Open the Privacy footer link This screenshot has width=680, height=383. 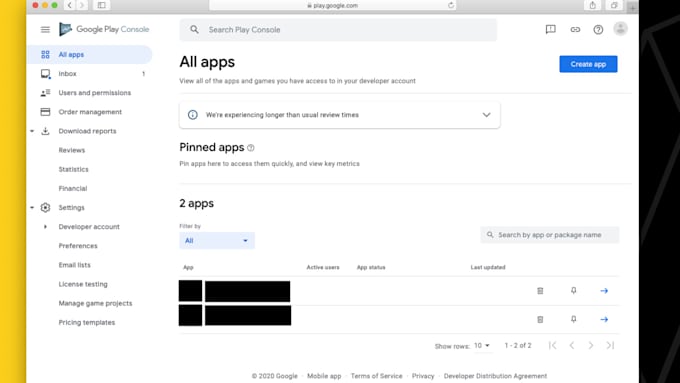(x=423, y=376)
